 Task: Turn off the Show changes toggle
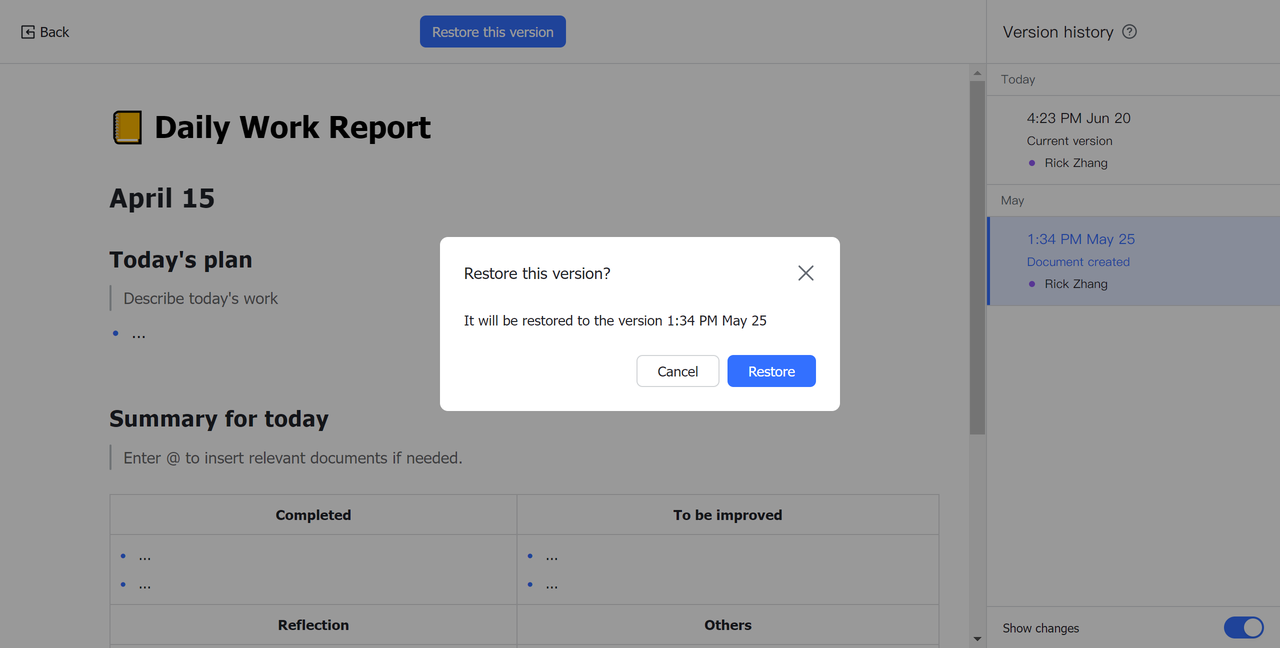1244,628
